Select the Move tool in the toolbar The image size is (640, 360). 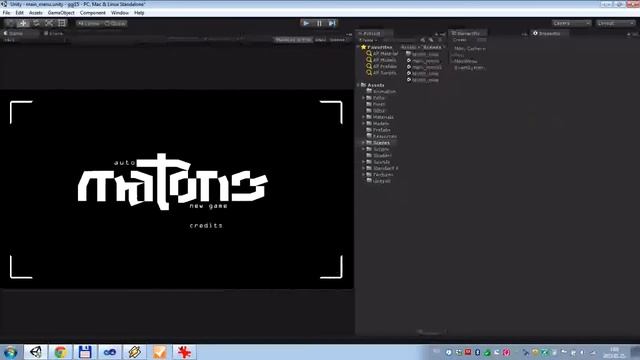tap(23, 23)
